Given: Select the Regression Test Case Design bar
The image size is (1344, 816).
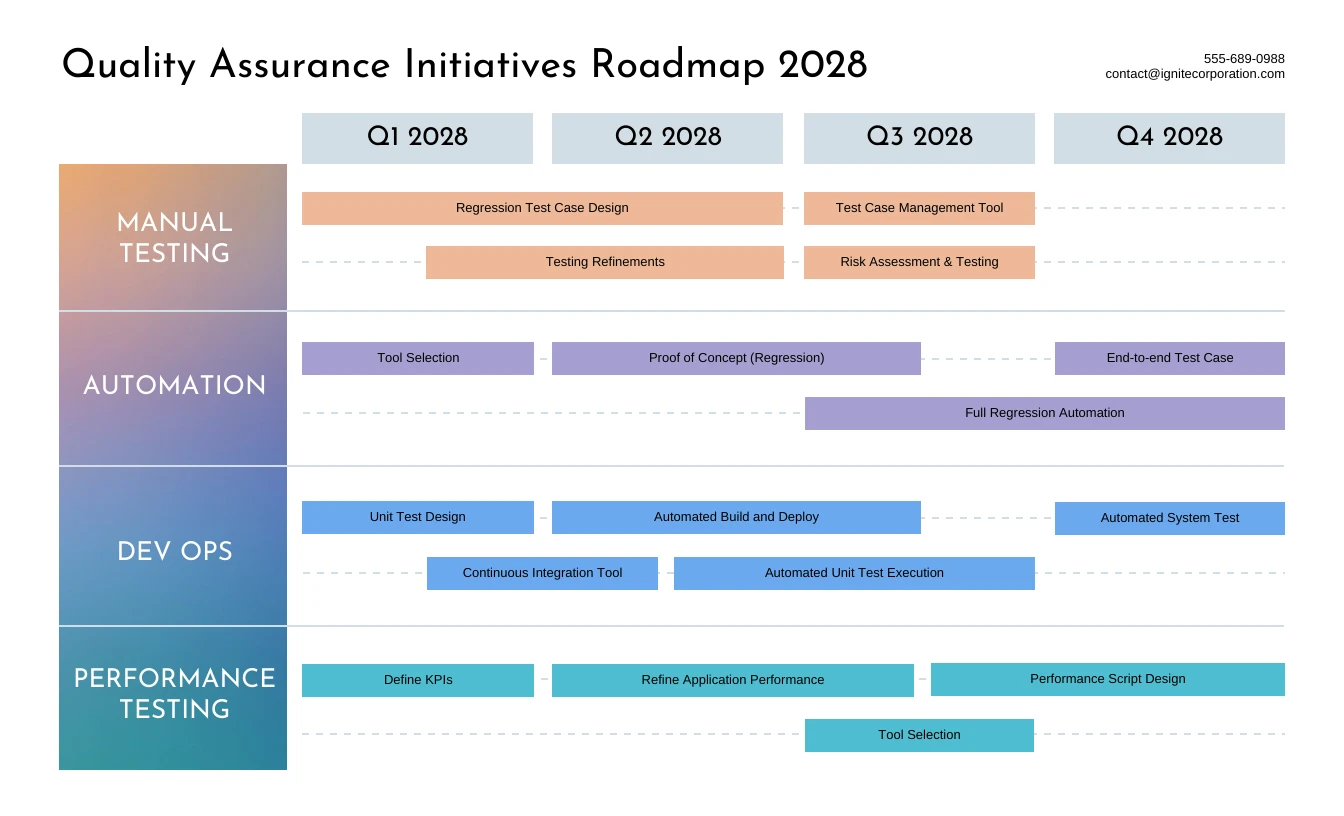Looking at the screenshot, I should tap(541, 208).
